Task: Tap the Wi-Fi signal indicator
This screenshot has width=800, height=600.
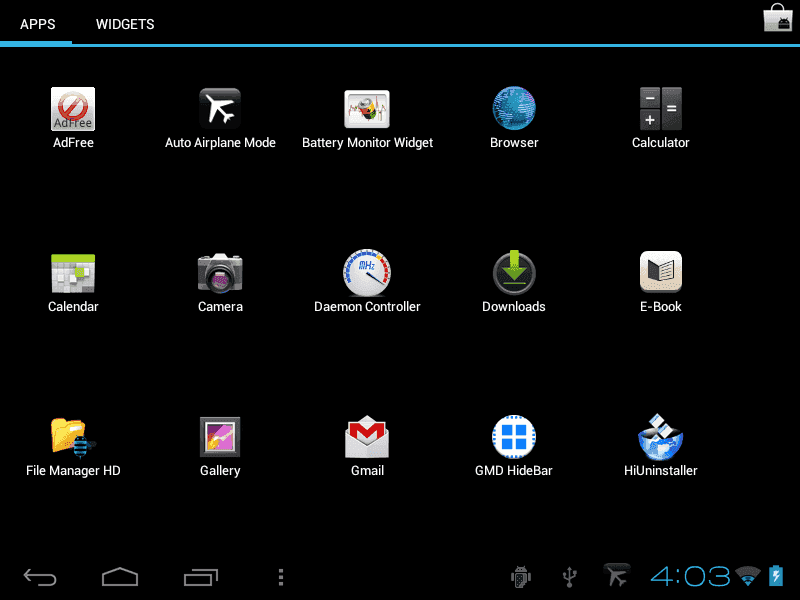Action: coord(748,576)
